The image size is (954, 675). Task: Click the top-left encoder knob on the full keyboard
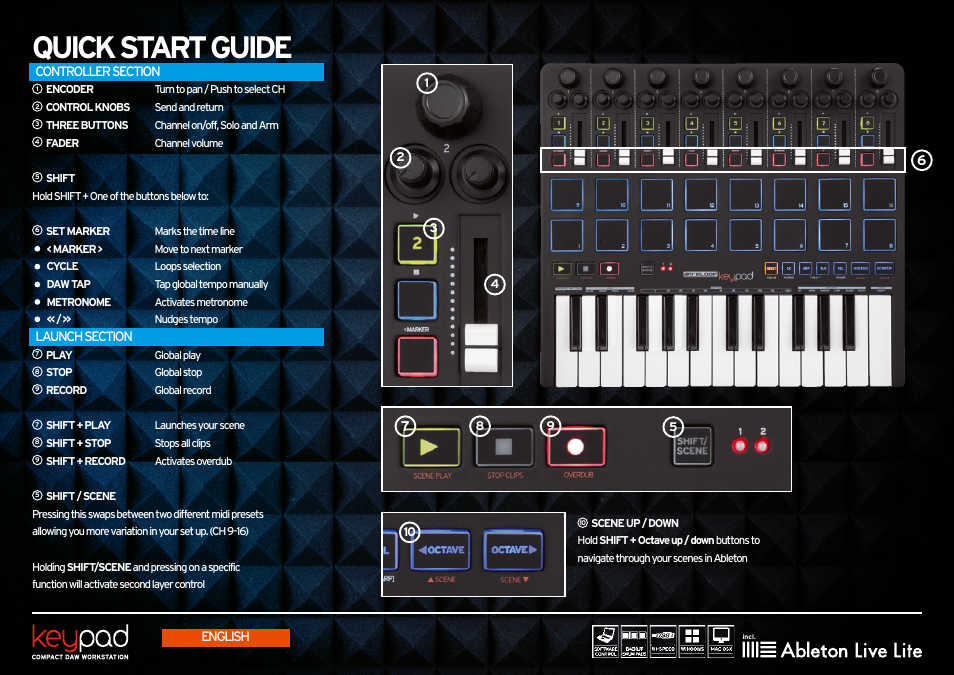click(x=568, y=78)
